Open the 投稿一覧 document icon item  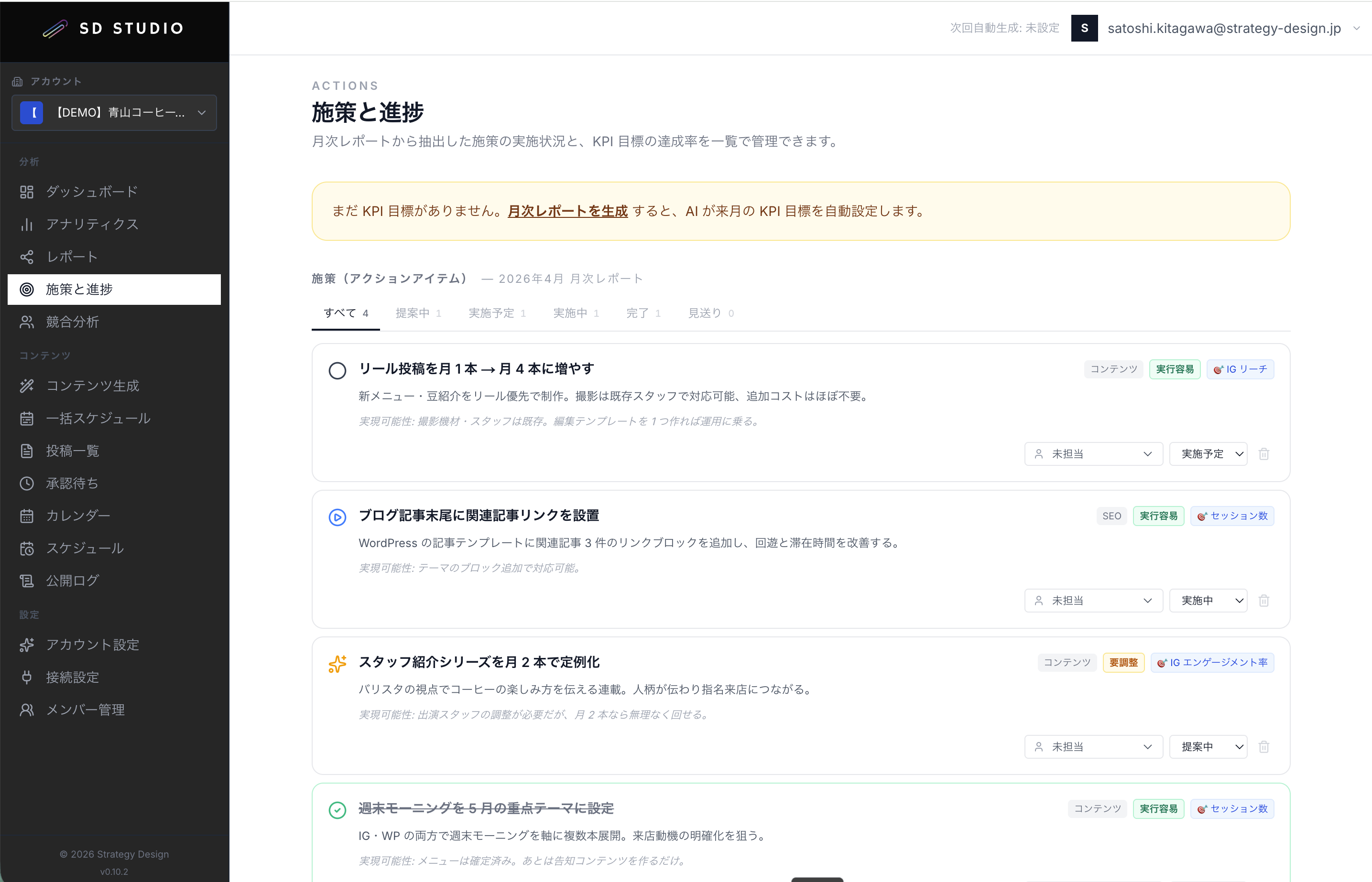(x=114, y=452)
